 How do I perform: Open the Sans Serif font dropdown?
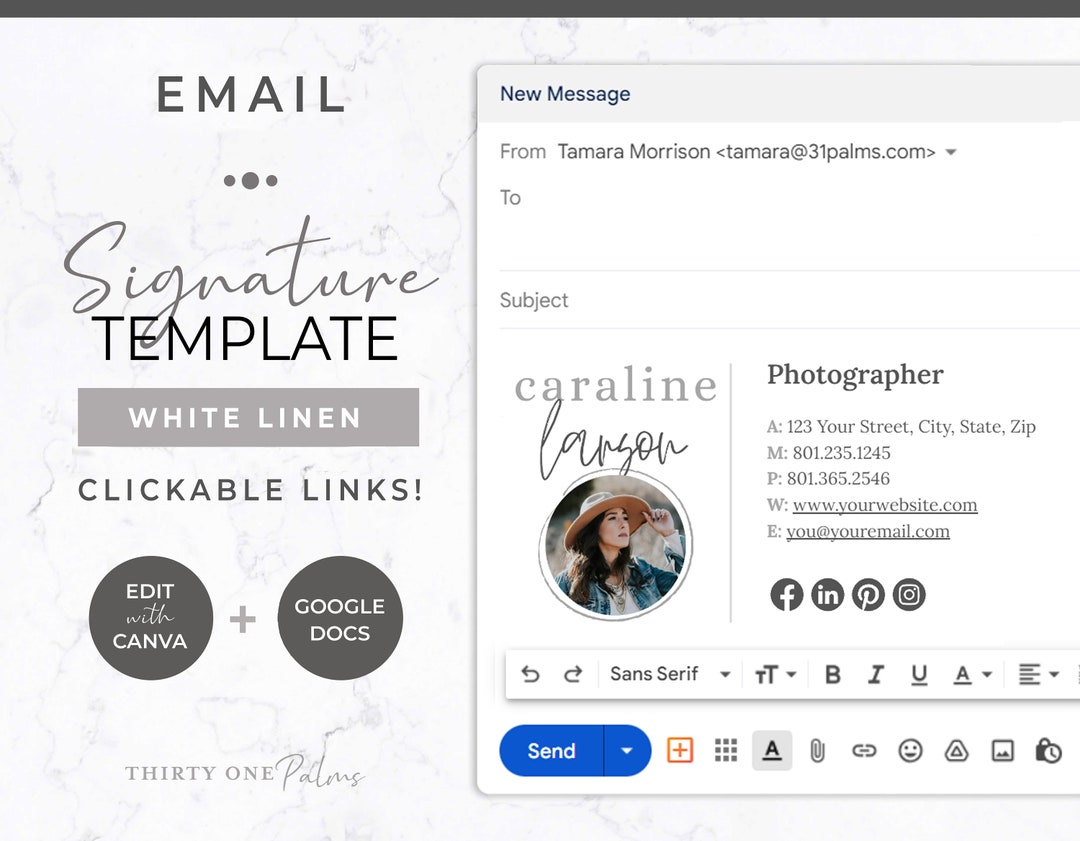(668, 674)
